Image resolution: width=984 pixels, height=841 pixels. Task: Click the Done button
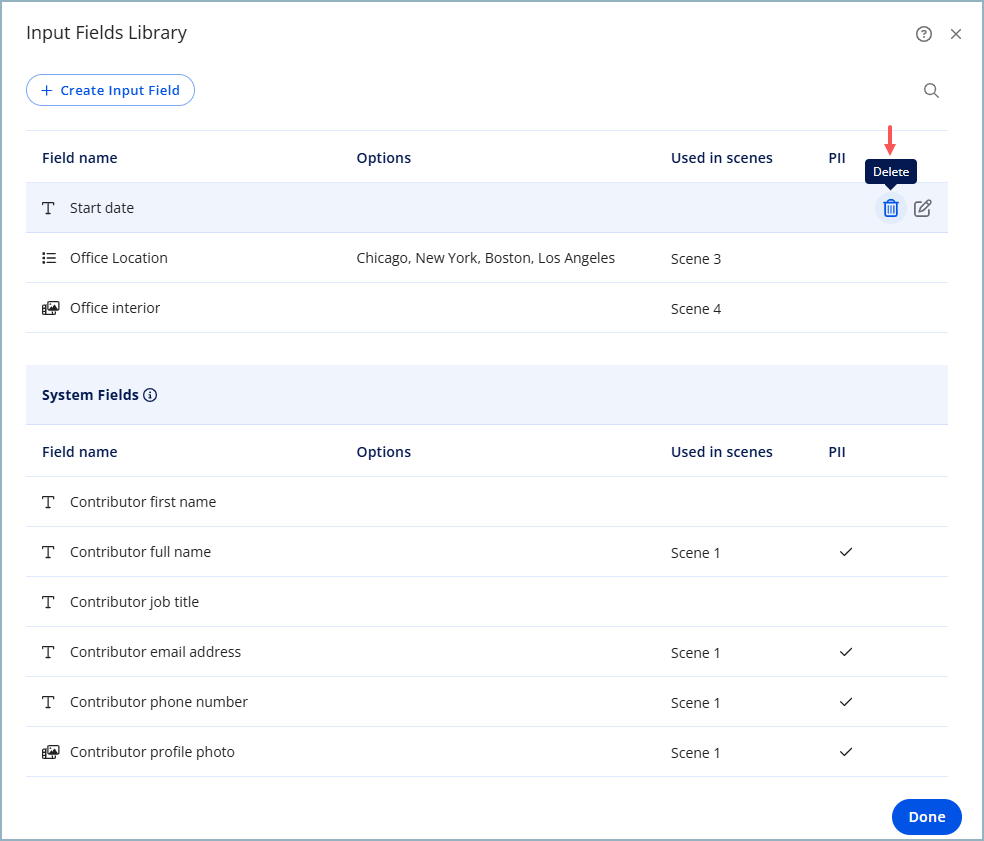click(926, 817)
